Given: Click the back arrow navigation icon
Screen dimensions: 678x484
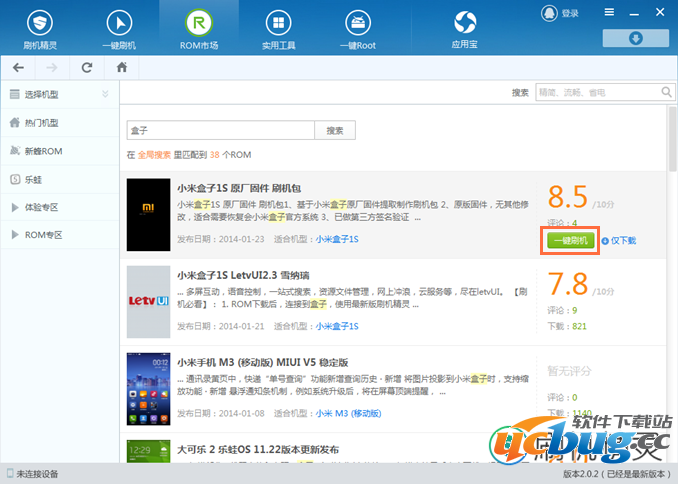Looking at the screenshot, I should coord(19,67).
